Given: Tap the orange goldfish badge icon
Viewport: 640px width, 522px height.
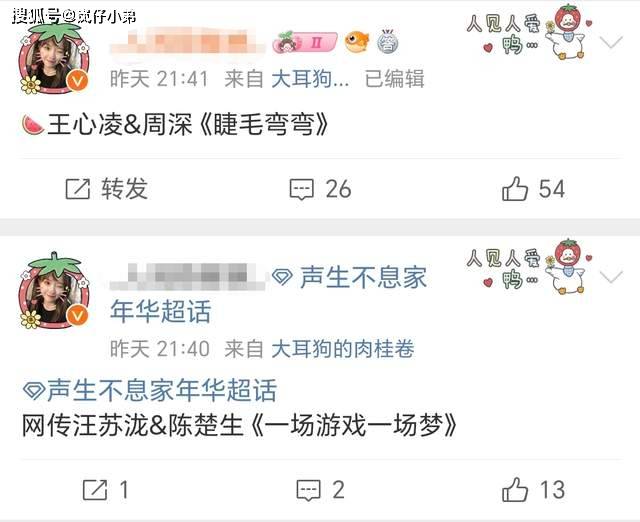Looking at the screenshot, I should (357, 42).
